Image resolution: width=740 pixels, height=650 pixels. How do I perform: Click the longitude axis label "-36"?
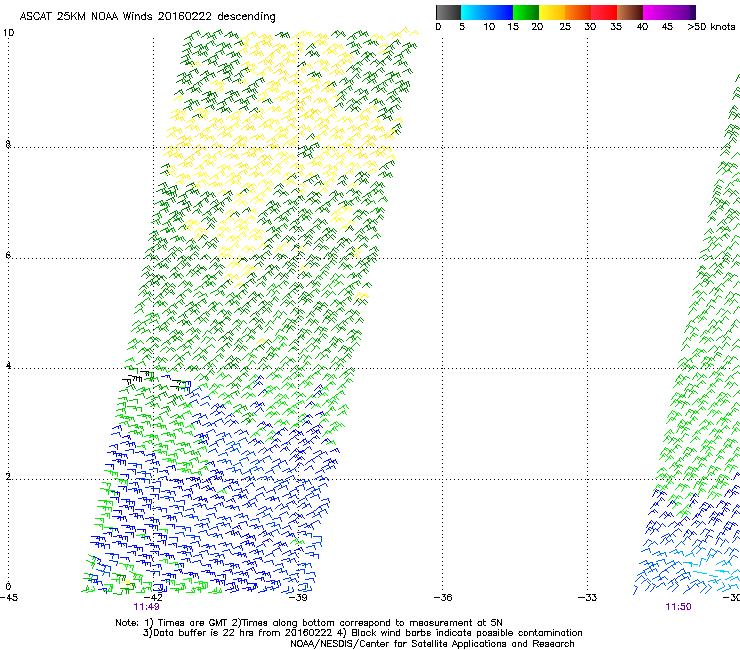443,598
